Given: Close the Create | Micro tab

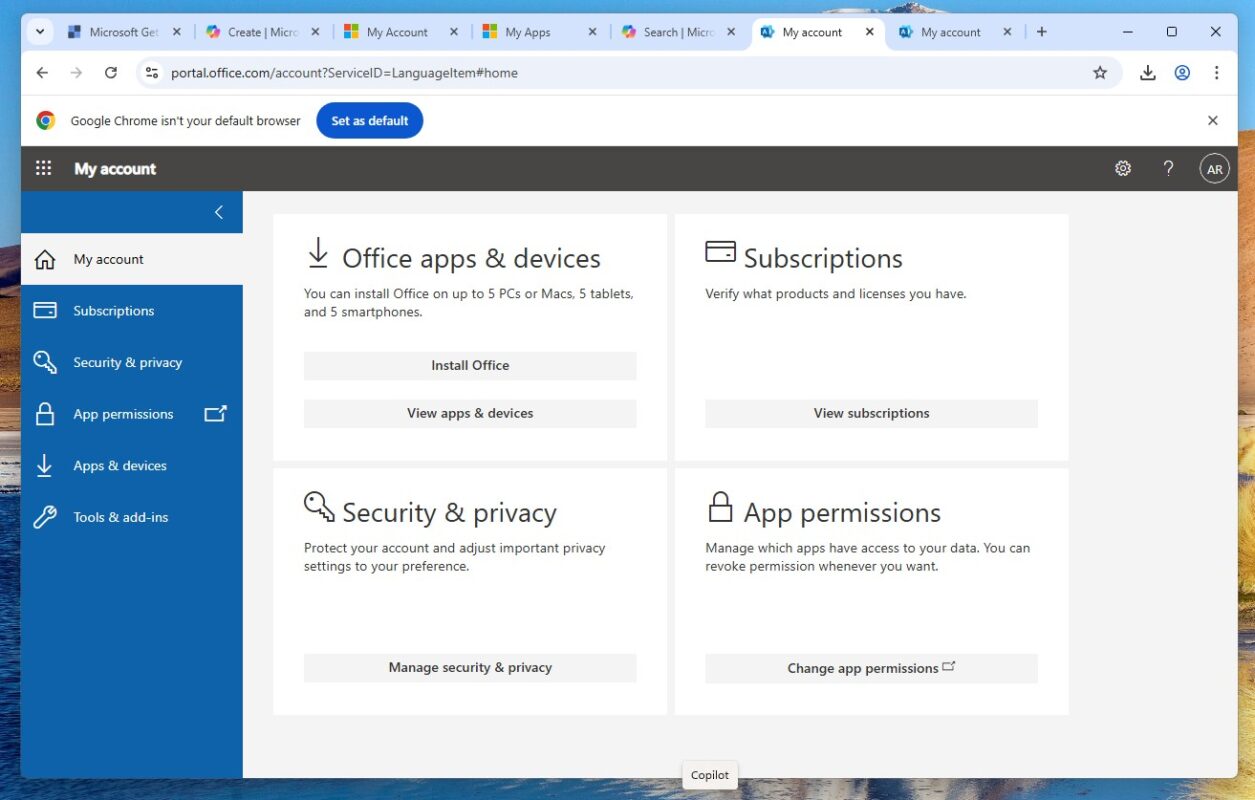Looking at the screenshot, I should (315, 32).
